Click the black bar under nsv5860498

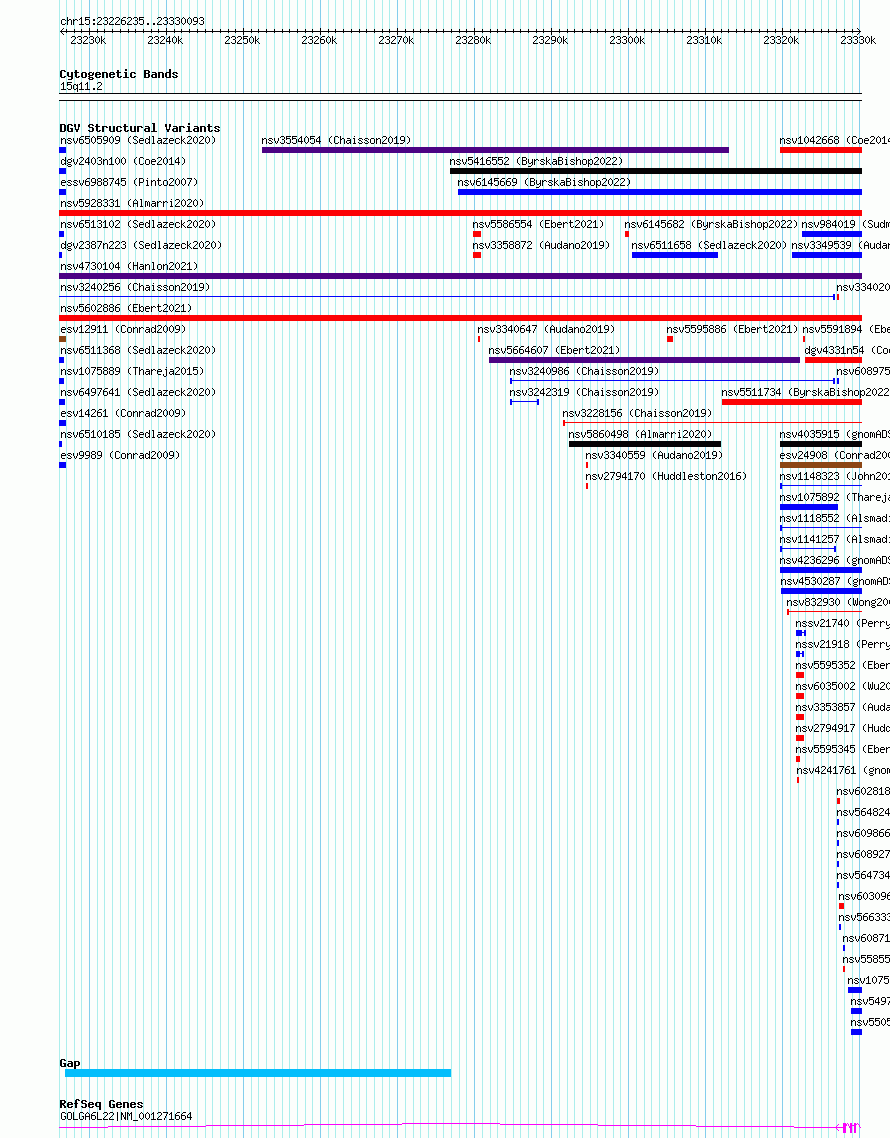coord(645,444)
